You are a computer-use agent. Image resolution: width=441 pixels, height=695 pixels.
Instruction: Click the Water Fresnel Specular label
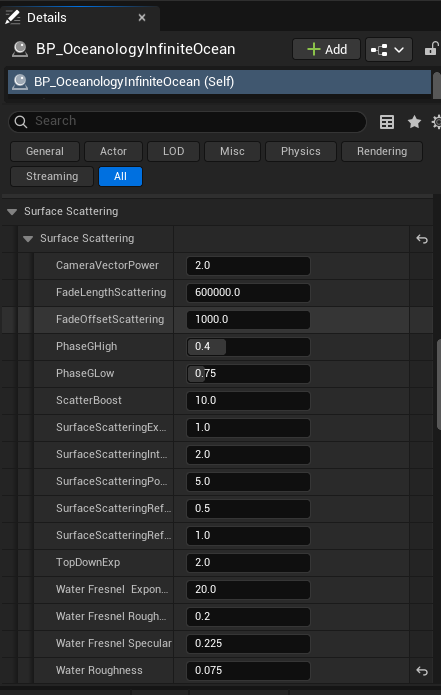click(x=113, y=644)
